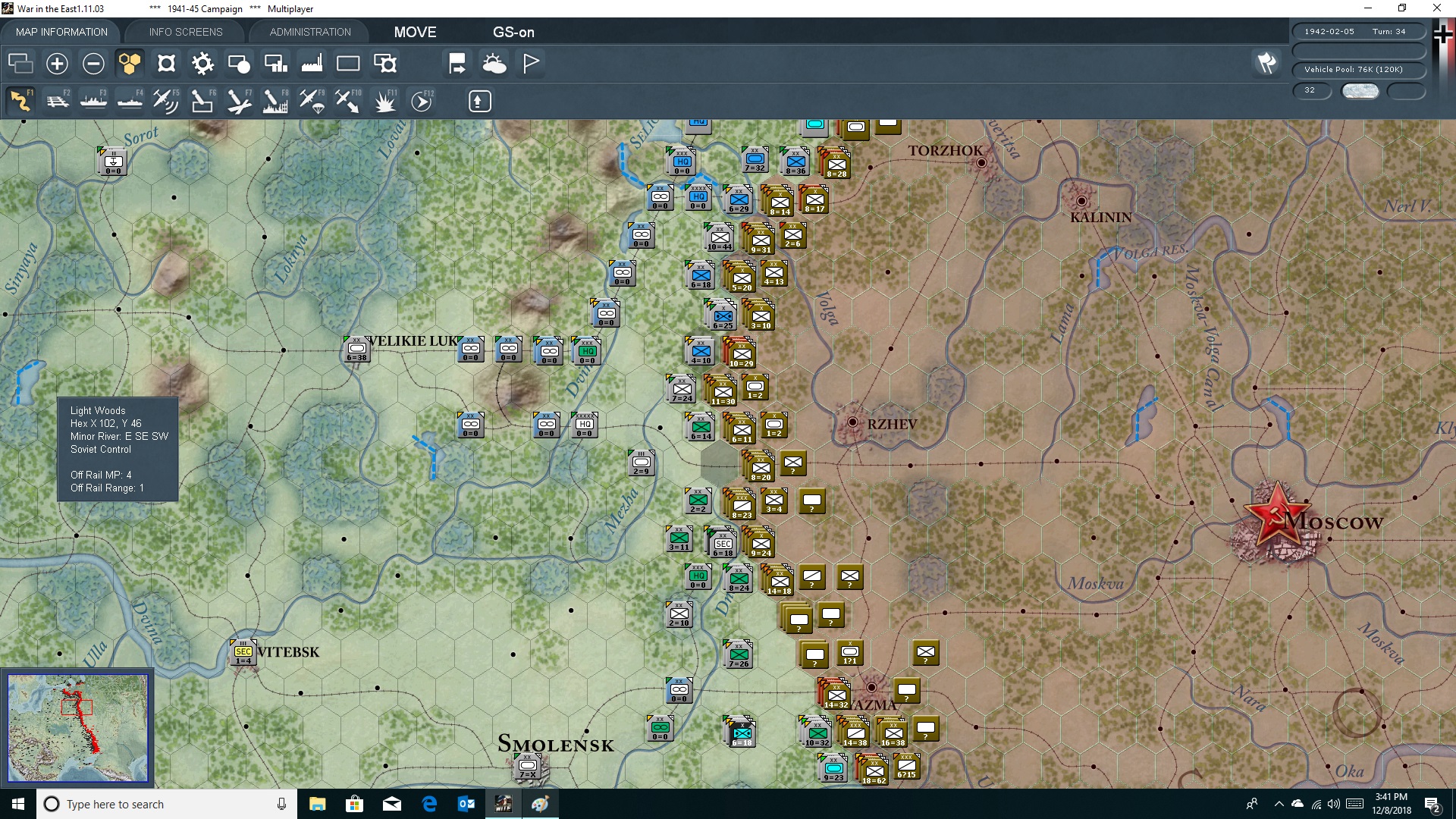The height and width of the screenshot is (819, 1456).
Task: Select the F10 air transfer mode
Action: 348,101
